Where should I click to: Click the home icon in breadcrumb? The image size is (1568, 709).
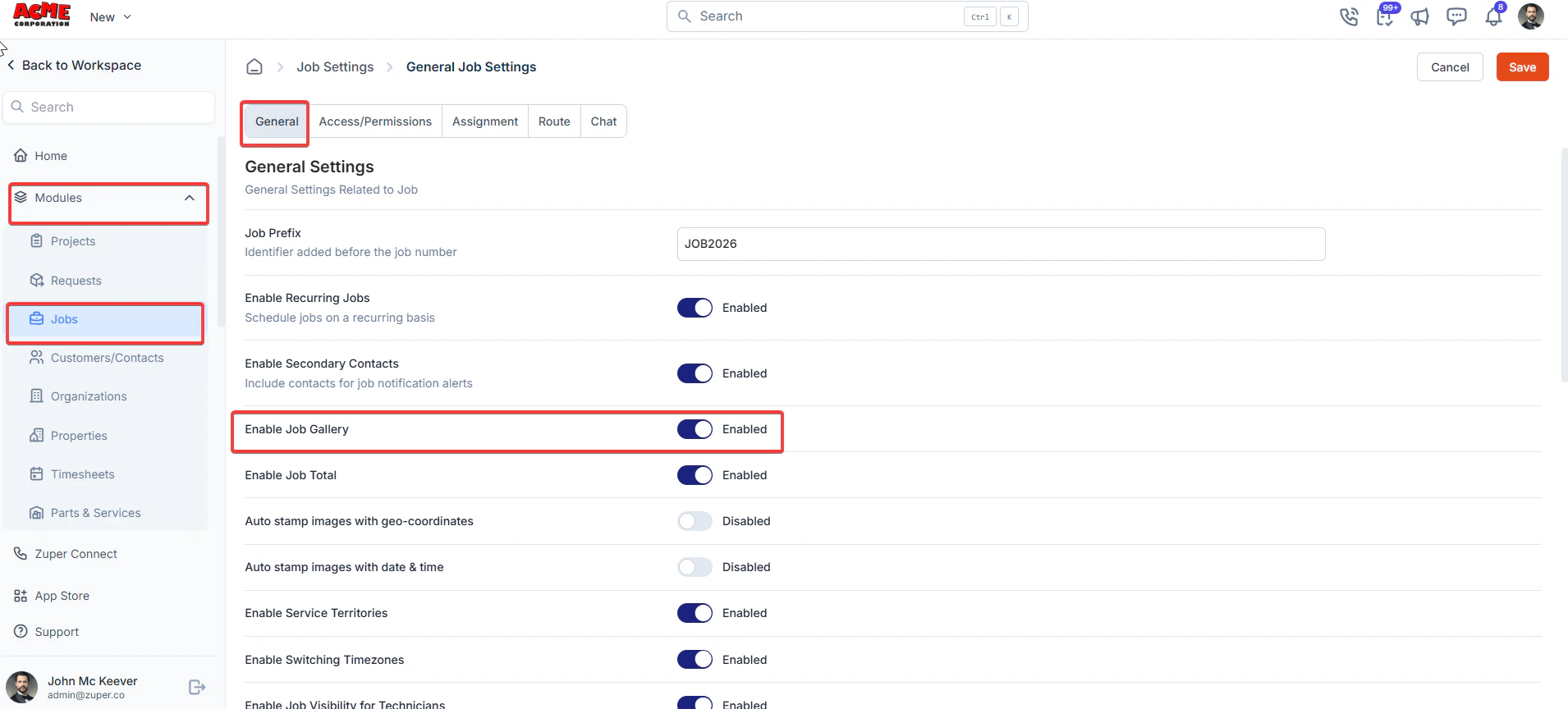point(254,66)
